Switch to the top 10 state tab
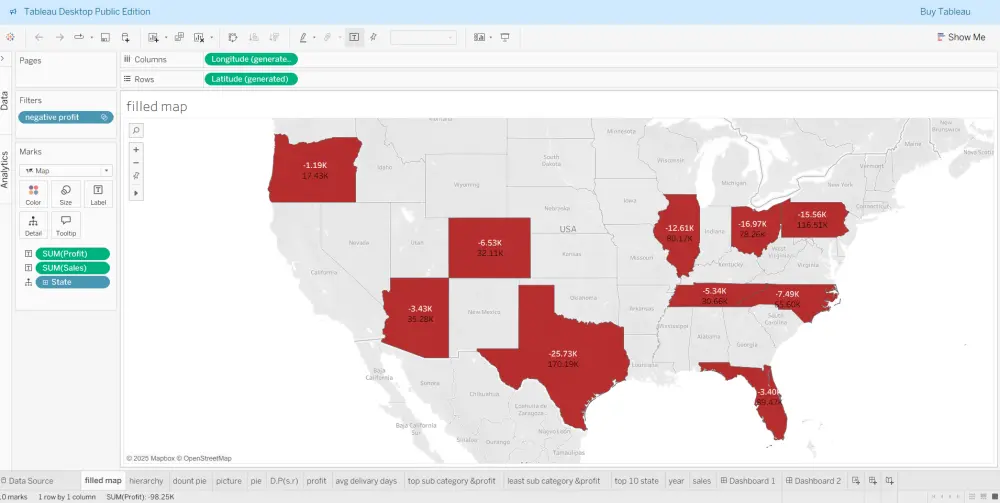The height and width of the screenshot is (503, 1000). coord(636,481)
